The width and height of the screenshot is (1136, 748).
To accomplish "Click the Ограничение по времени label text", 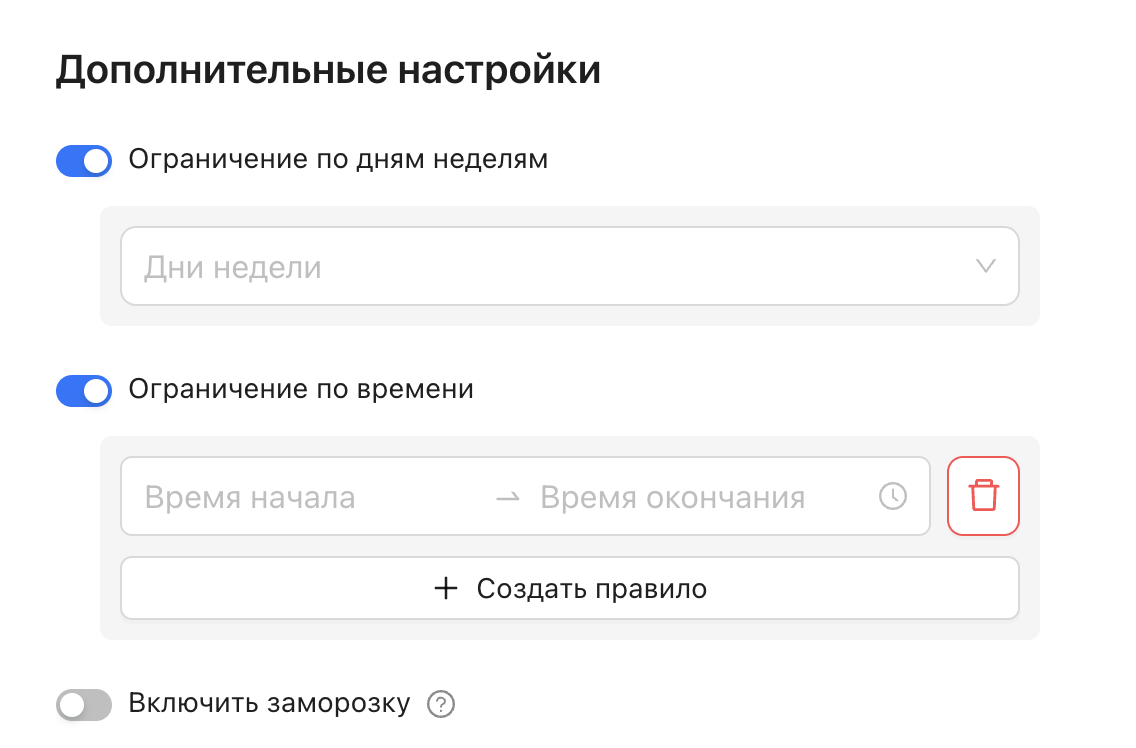I will pos(301,389).
